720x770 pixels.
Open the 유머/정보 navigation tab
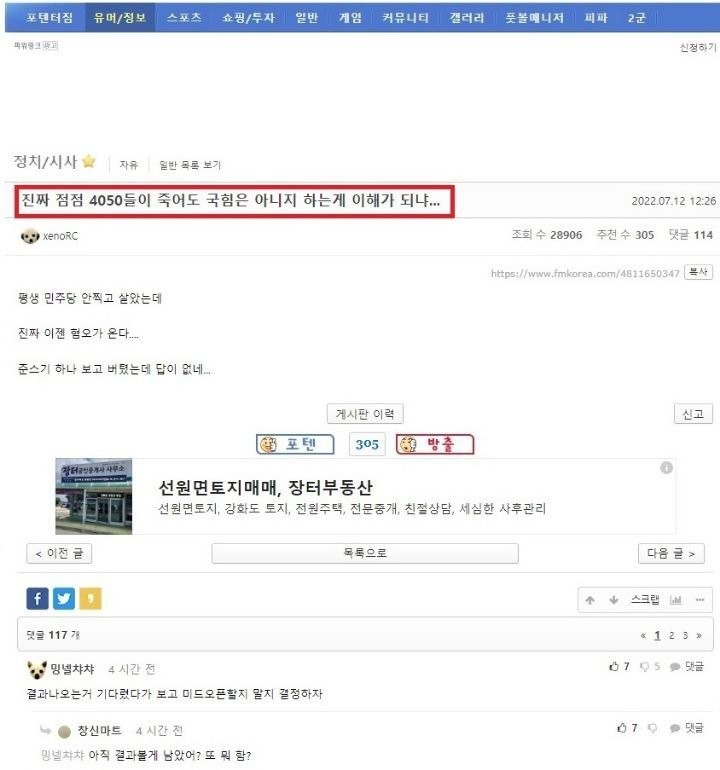tap(120, 18)
